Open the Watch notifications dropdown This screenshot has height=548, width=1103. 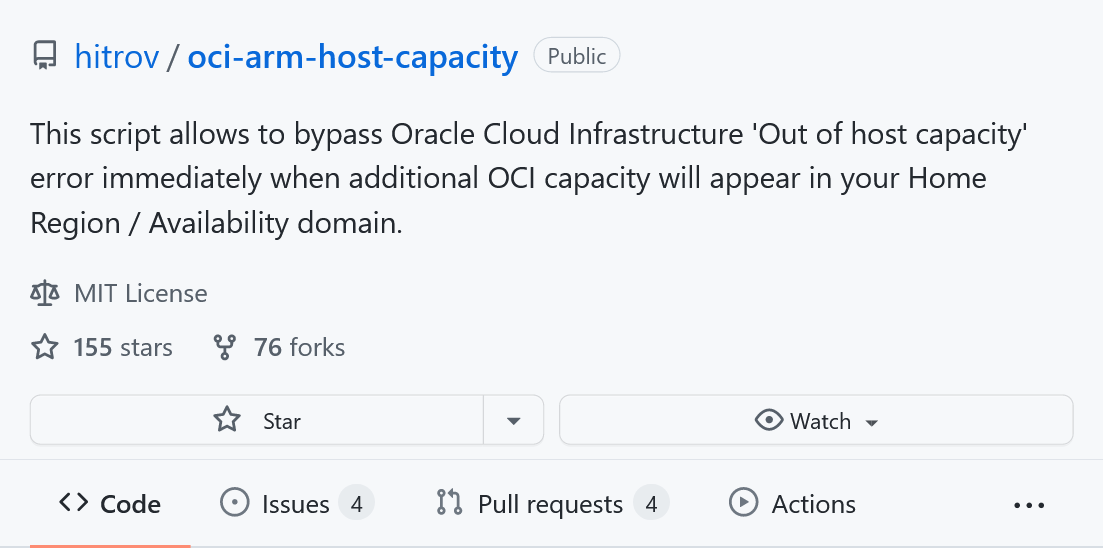(x=816, y=421)
